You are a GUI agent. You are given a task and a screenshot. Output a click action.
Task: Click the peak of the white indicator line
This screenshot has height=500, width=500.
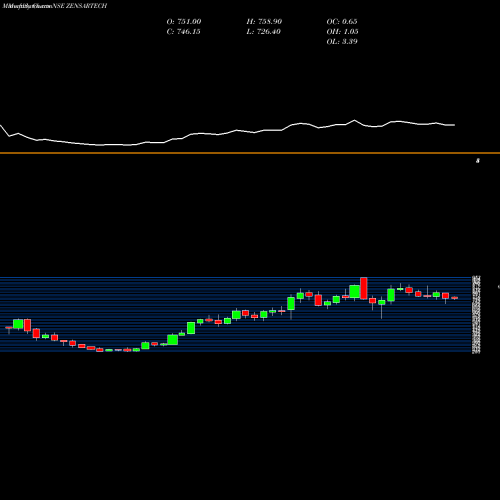point(354,120)
